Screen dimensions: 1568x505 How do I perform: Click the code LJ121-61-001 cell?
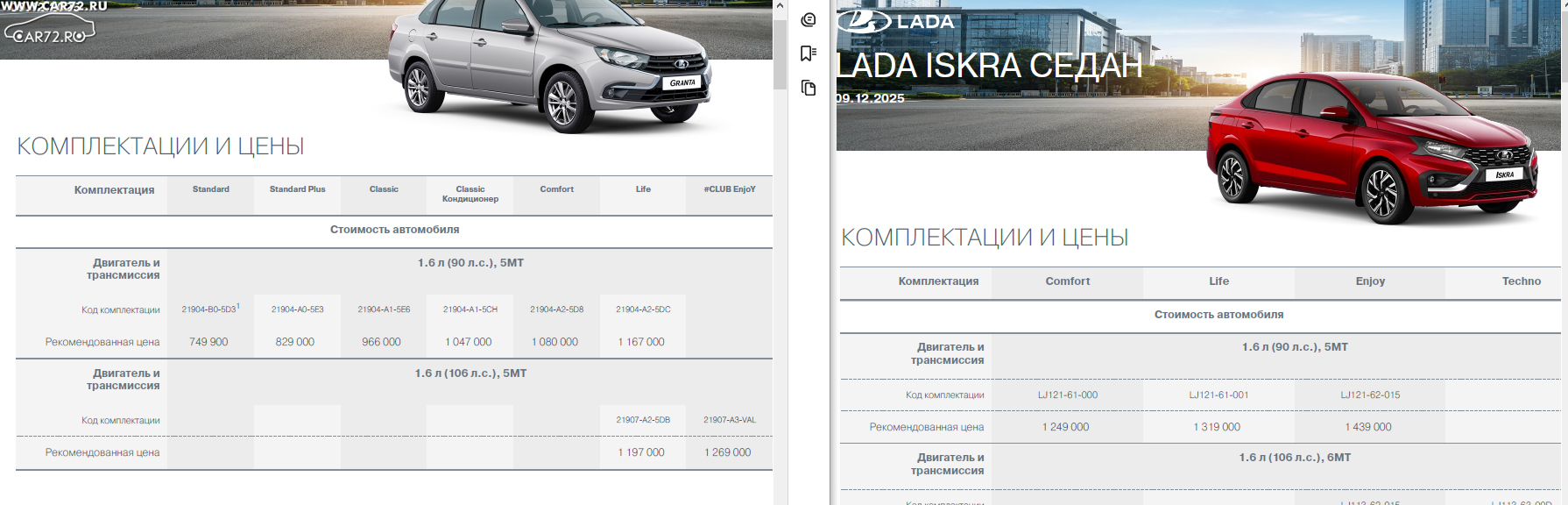point(1218,395)
